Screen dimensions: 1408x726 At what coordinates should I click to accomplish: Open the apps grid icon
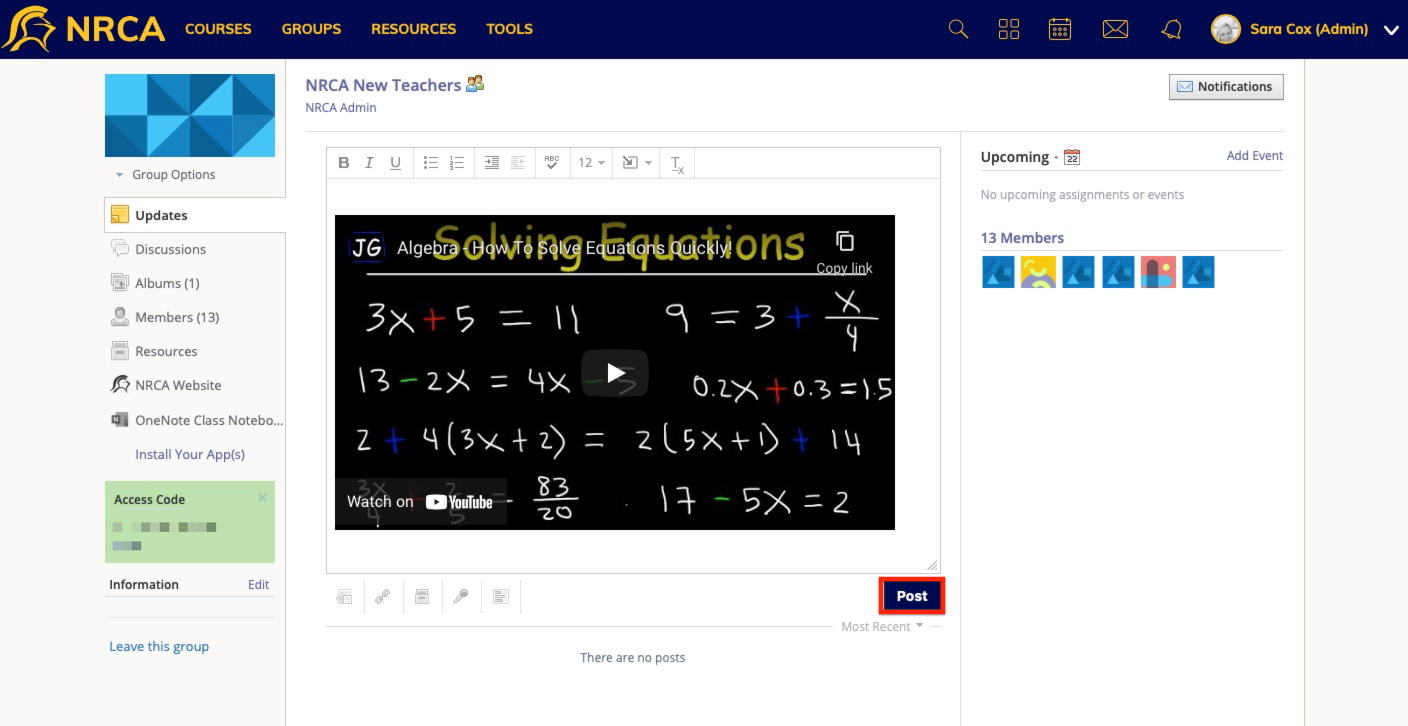(1009, 29)
